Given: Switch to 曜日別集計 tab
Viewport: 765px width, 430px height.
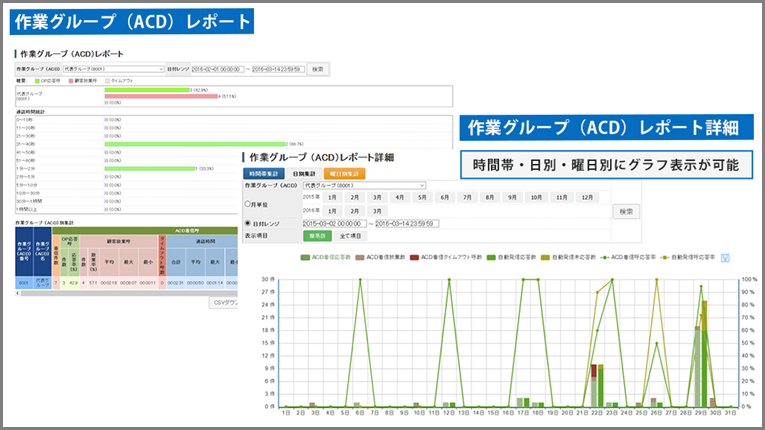Looking at the screenshot, I should click(x=343, y=173).
